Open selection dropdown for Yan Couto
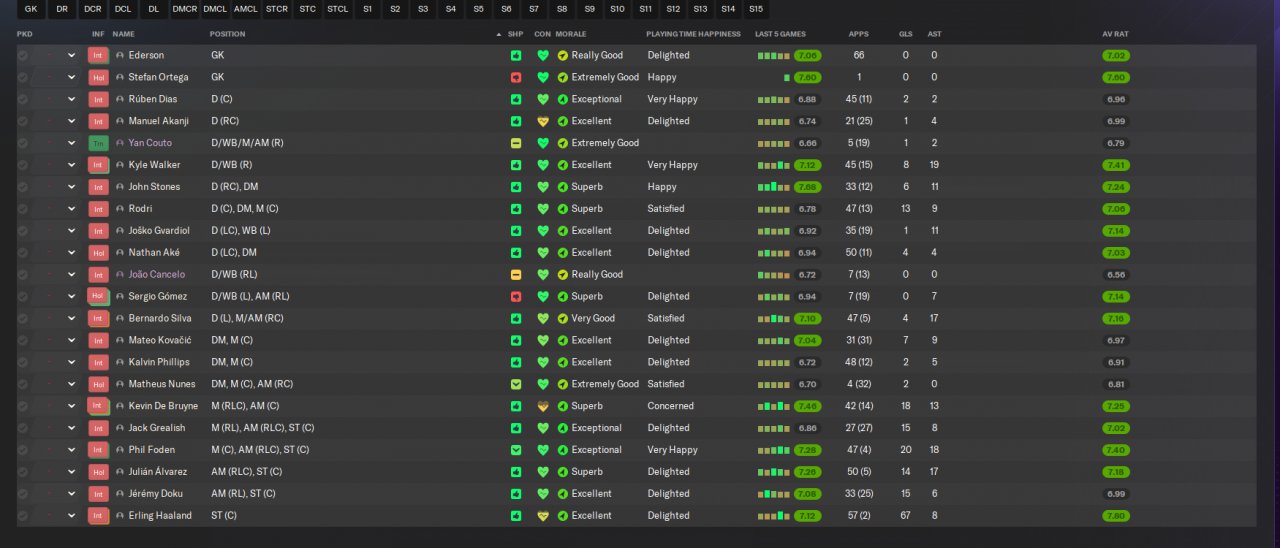Viewport: 1280px width, 548px height. tap(71, 143)
